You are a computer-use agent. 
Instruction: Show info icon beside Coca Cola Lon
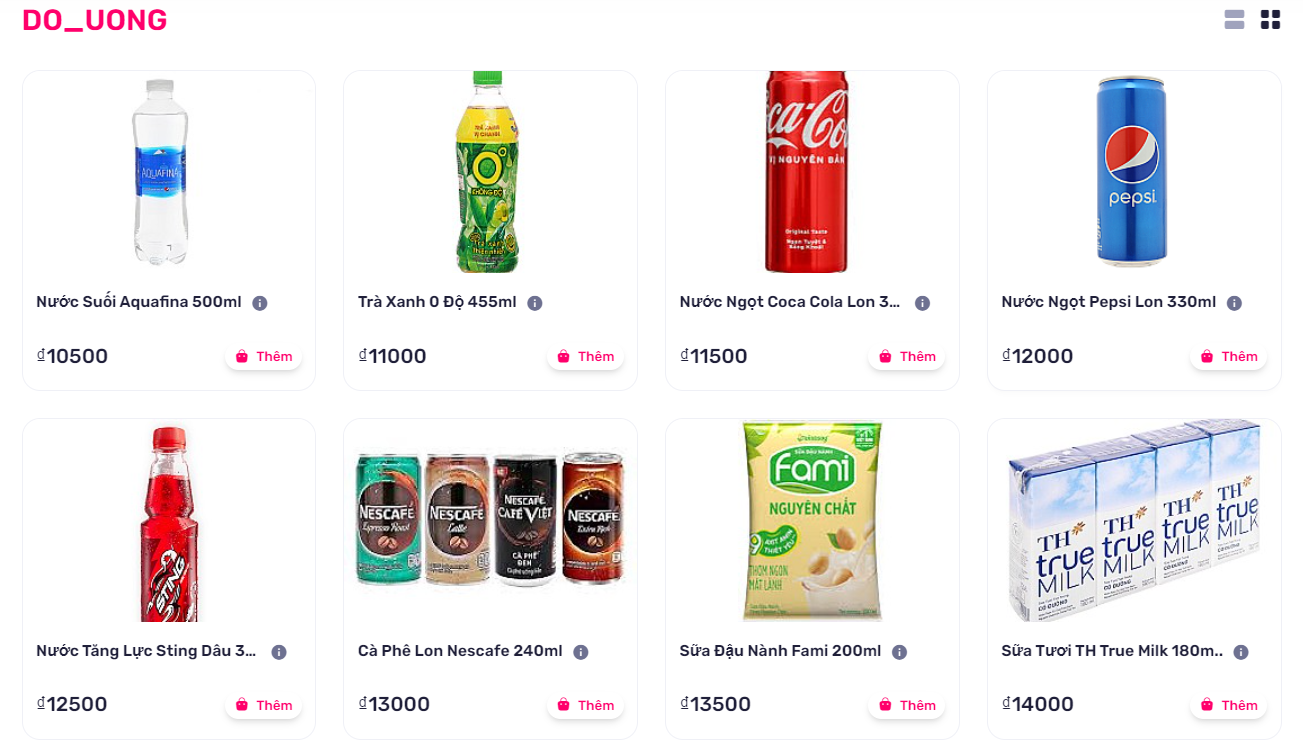pyautogui.click(x=922, y=303)
